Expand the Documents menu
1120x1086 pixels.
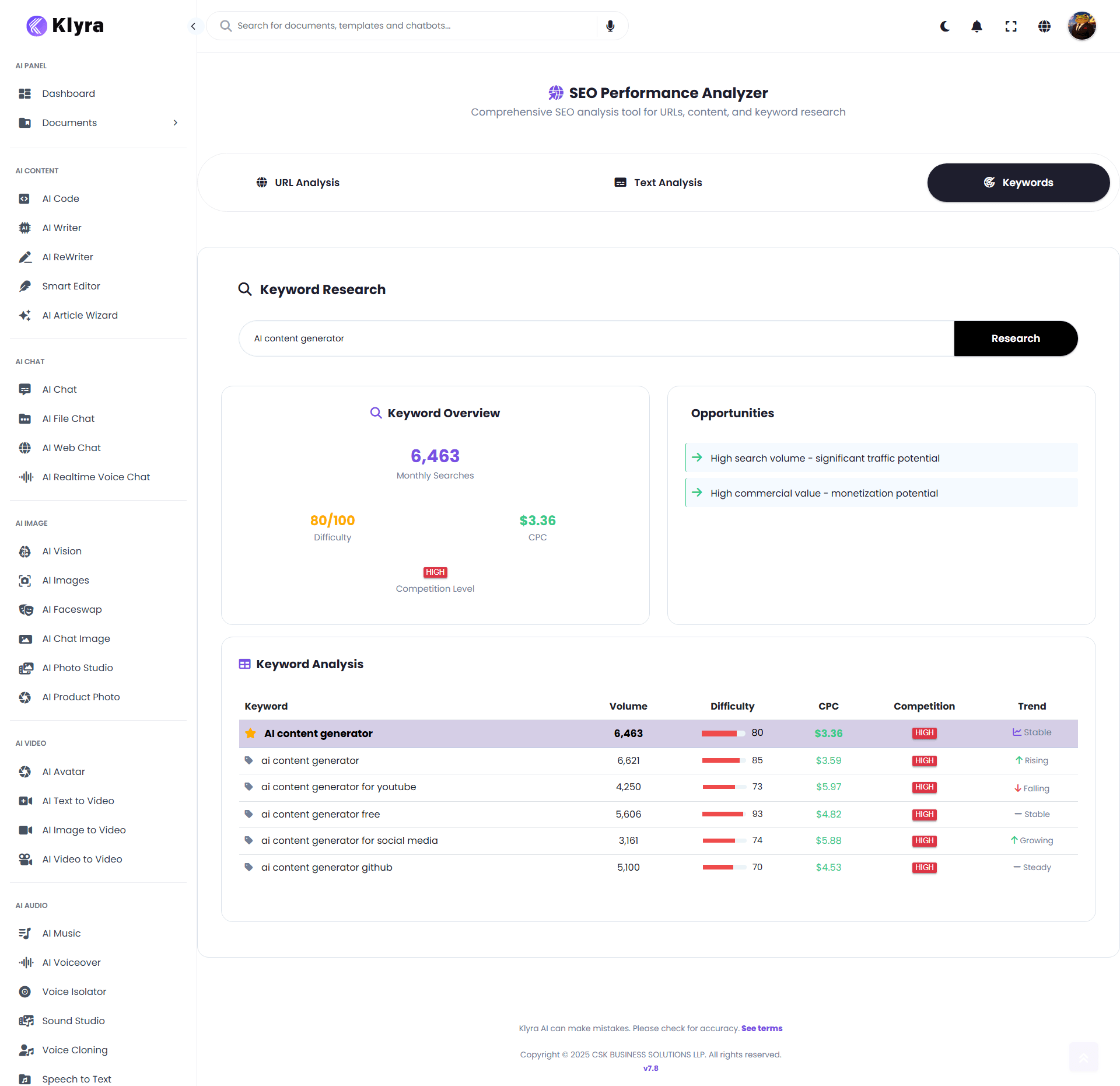pos(175,123)
